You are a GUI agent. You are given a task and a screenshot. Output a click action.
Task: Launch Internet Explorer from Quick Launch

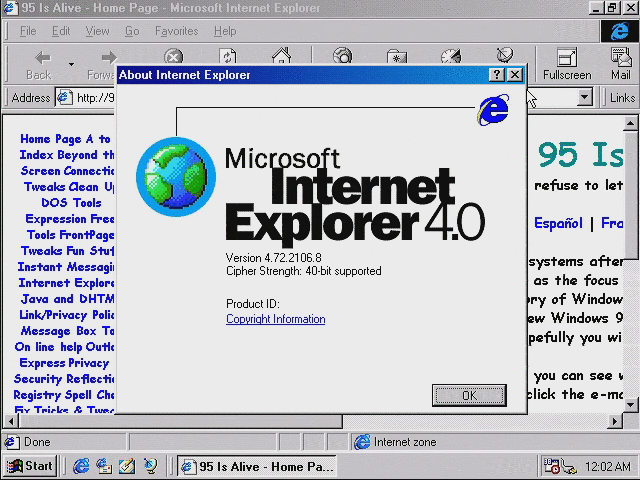[81, 466]
